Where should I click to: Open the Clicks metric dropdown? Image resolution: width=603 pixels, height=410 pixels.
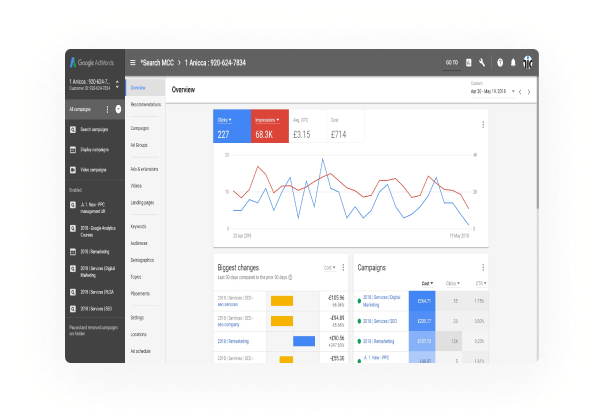point(225,120)
